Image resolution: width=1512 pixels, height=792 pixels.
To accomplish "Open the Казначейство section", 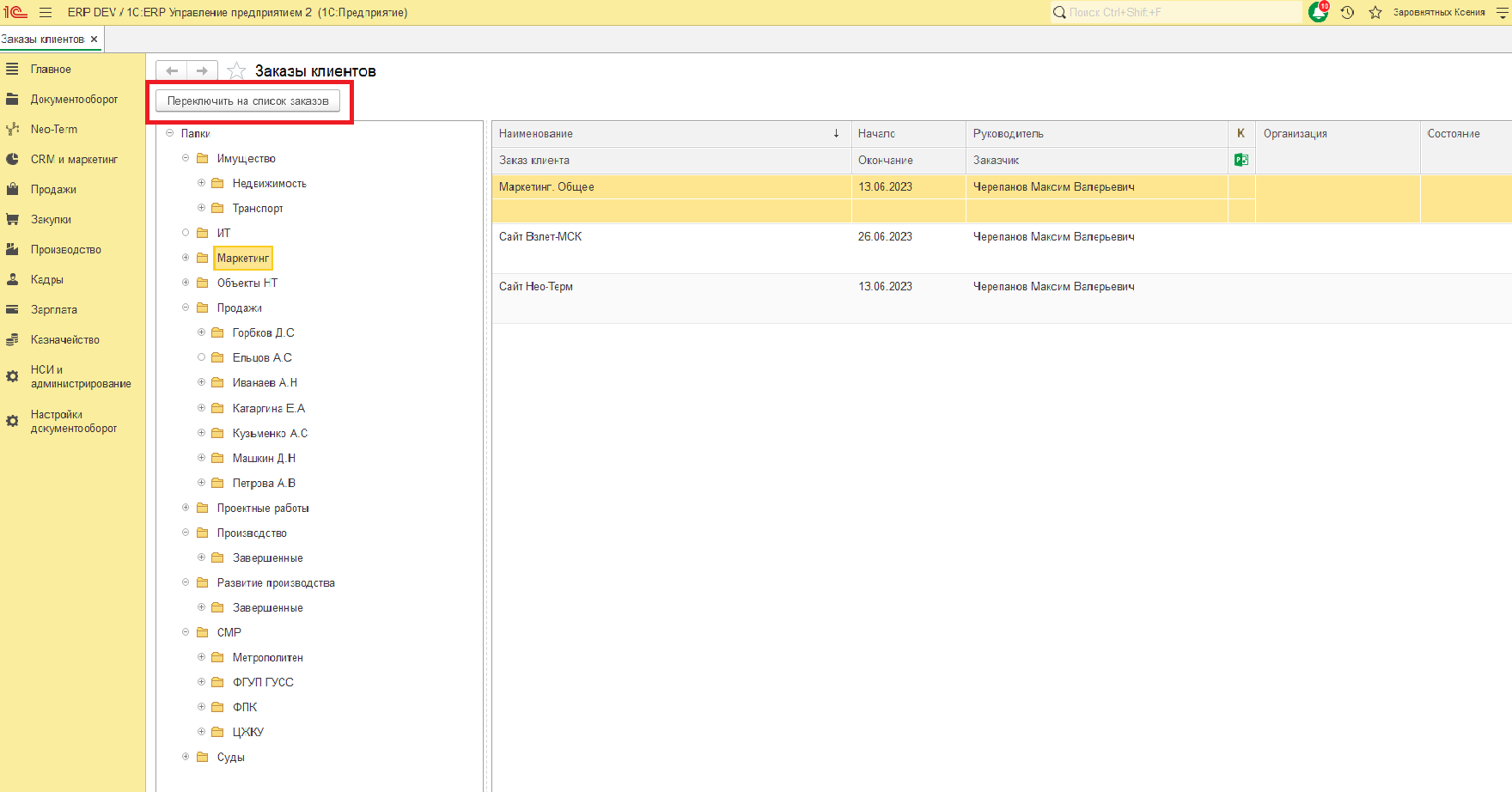I will click(x=64, y=339).
